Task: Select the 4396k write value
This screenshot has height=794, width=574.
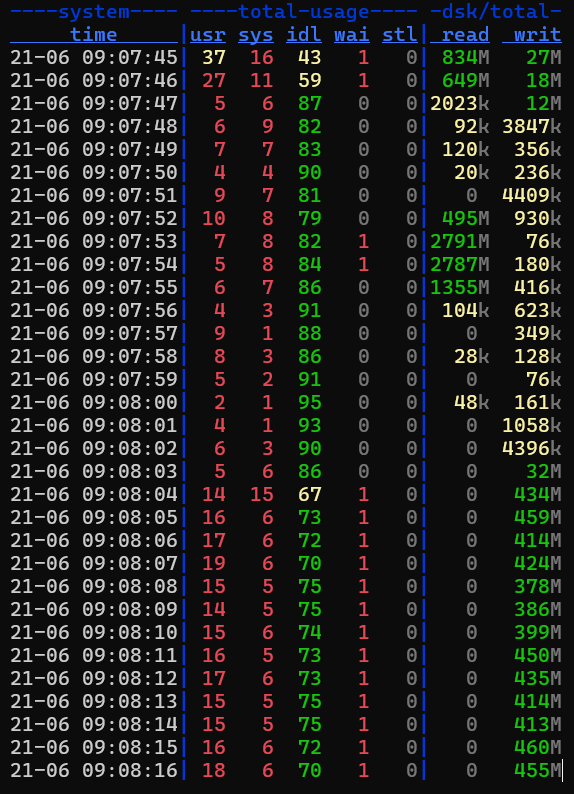Action: 532,448
